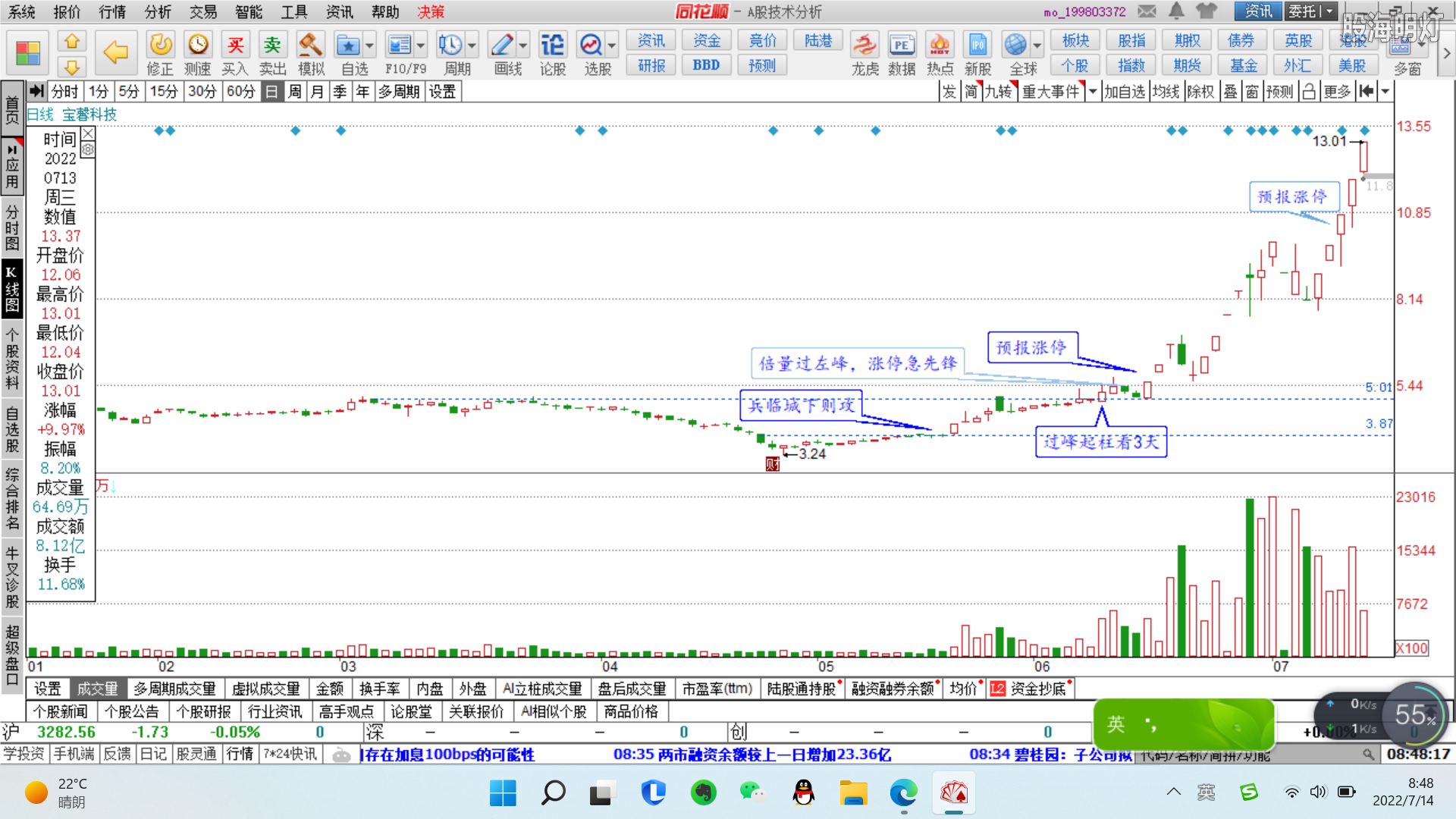Image resolution: width=1456 pixels, height=819 pixels.
Task: Expand the toolbar overflow chevron on right
Action: tap(1446, 53)
